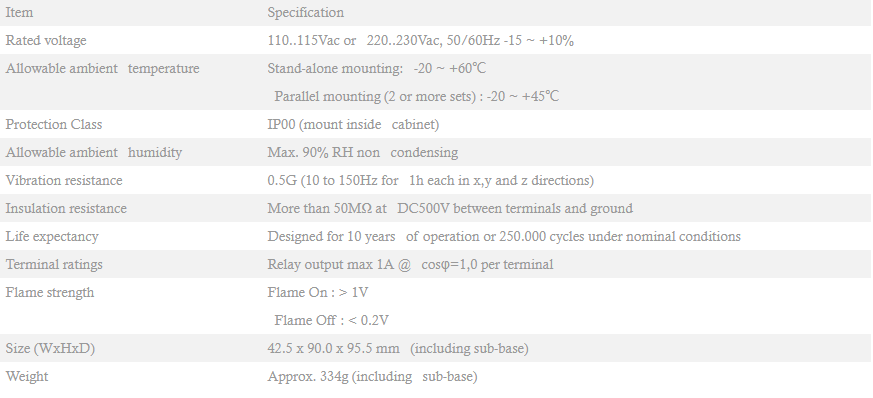The image size is (873, 398).
Task: Click the Flame On threshold value
Action: (x=317, y=292)
